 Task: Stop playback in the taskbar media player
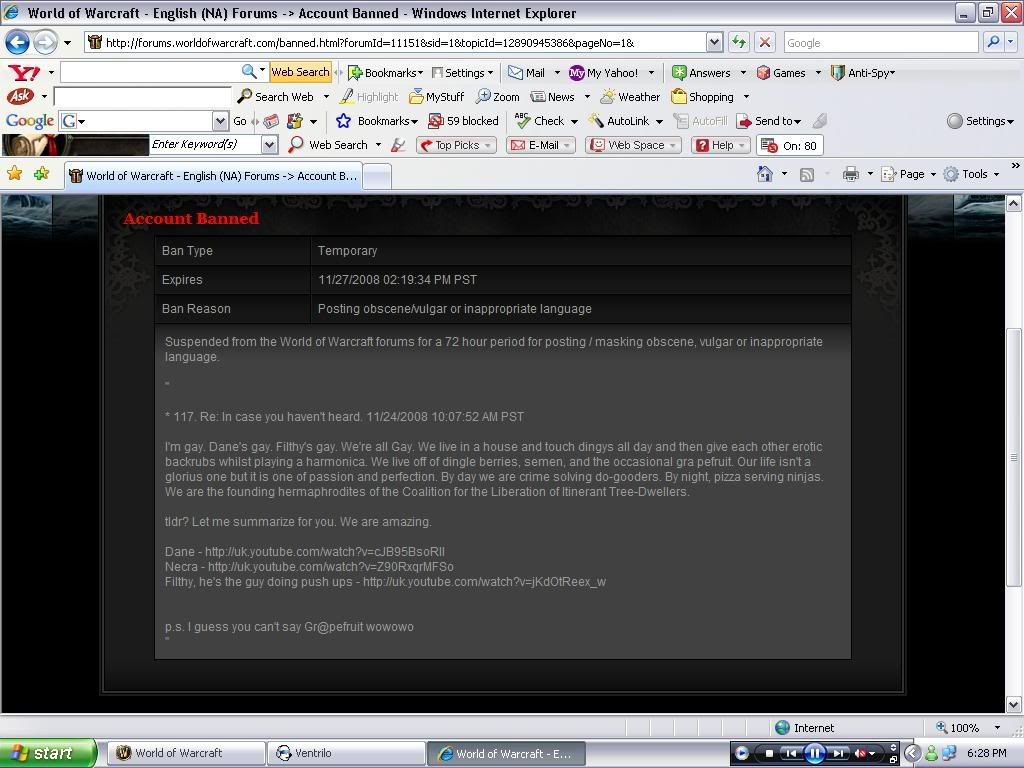[x=769, y=754]
